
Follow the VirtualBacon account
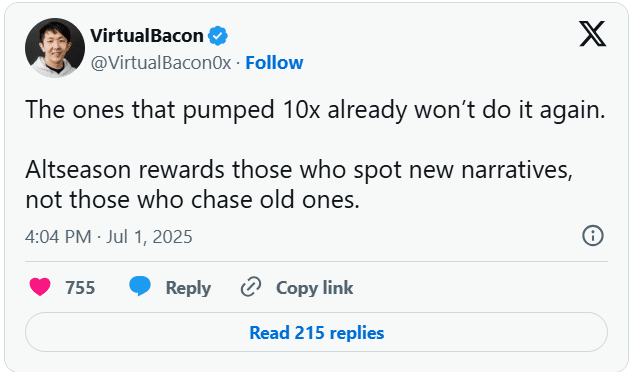[274, 63]
